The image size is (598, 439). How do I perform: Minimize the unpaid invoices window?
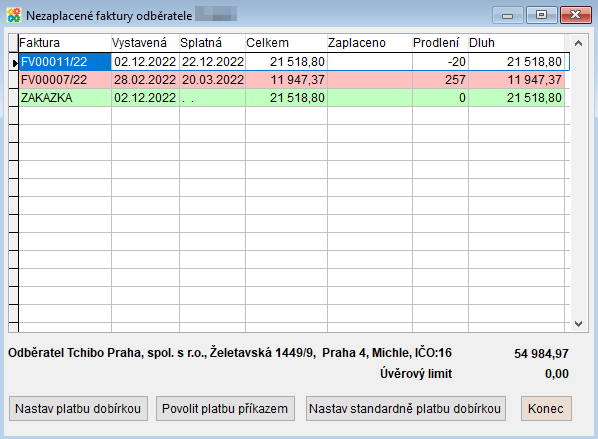(507, 16)
